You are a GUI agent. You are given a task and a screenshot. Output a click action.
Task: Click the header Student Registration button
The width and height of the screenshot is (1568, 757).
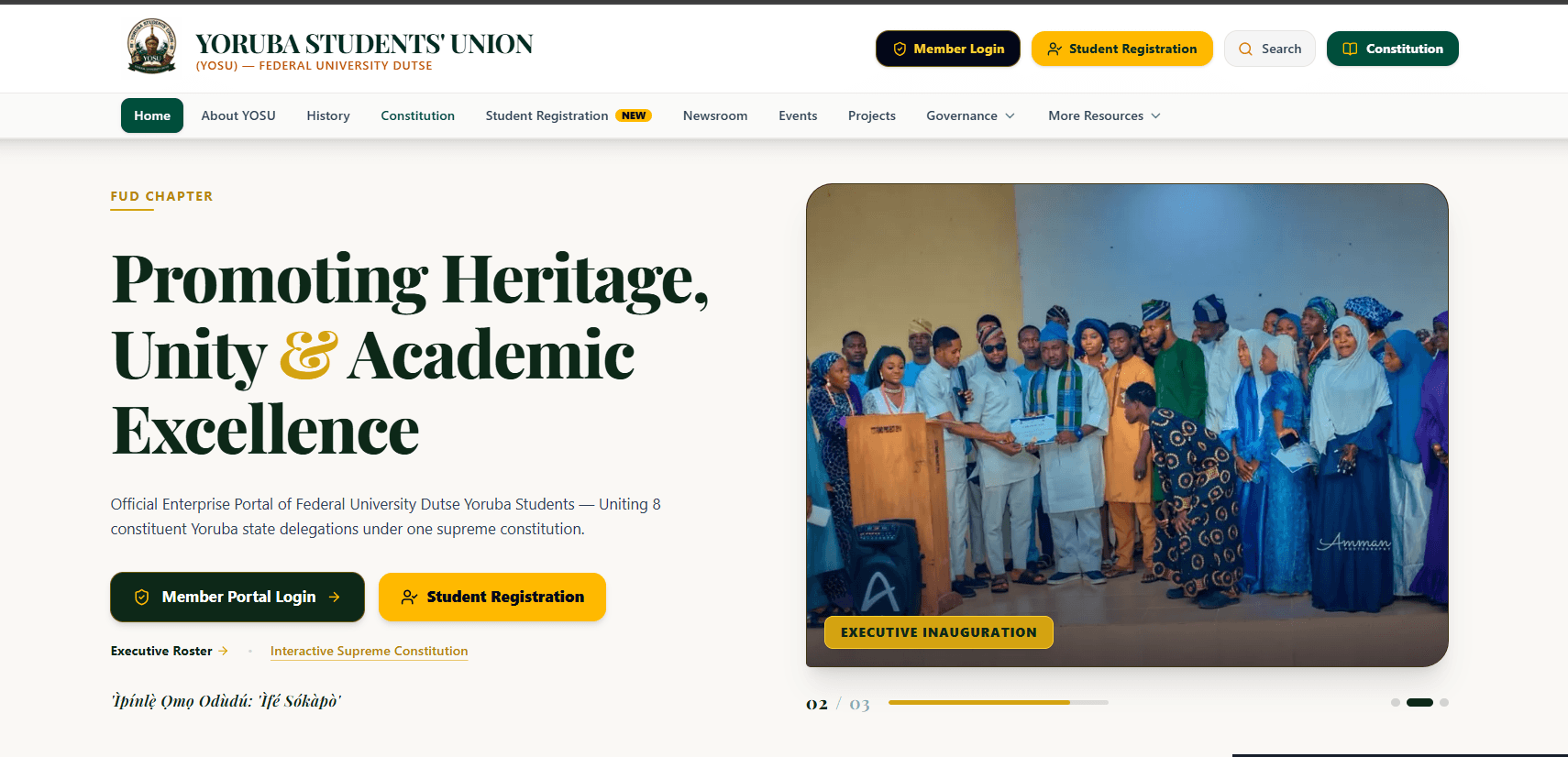(1122, 49)
